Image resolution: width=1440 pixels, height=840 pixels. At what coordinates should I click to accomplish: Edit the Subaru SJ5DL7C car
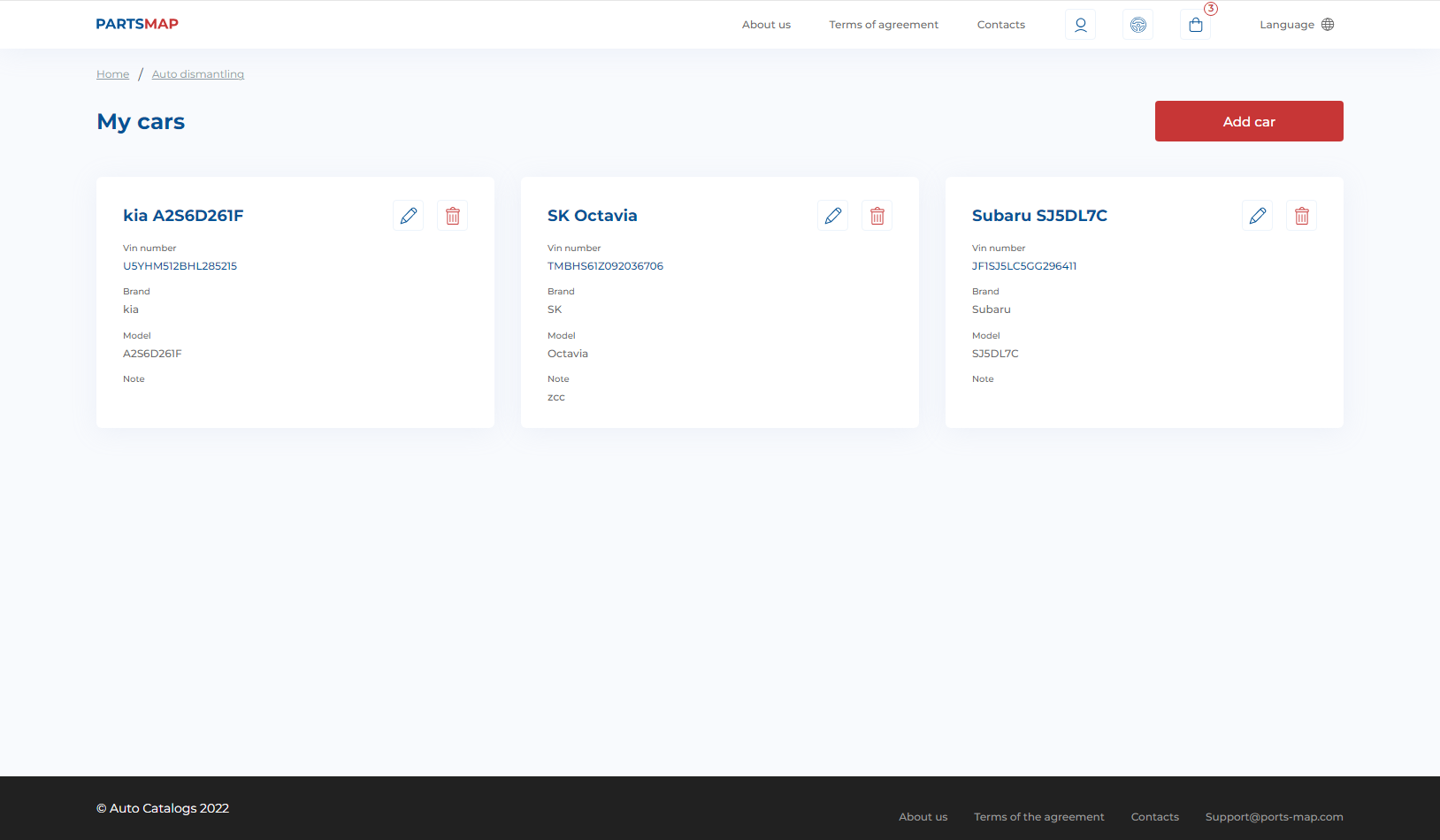1257,216
